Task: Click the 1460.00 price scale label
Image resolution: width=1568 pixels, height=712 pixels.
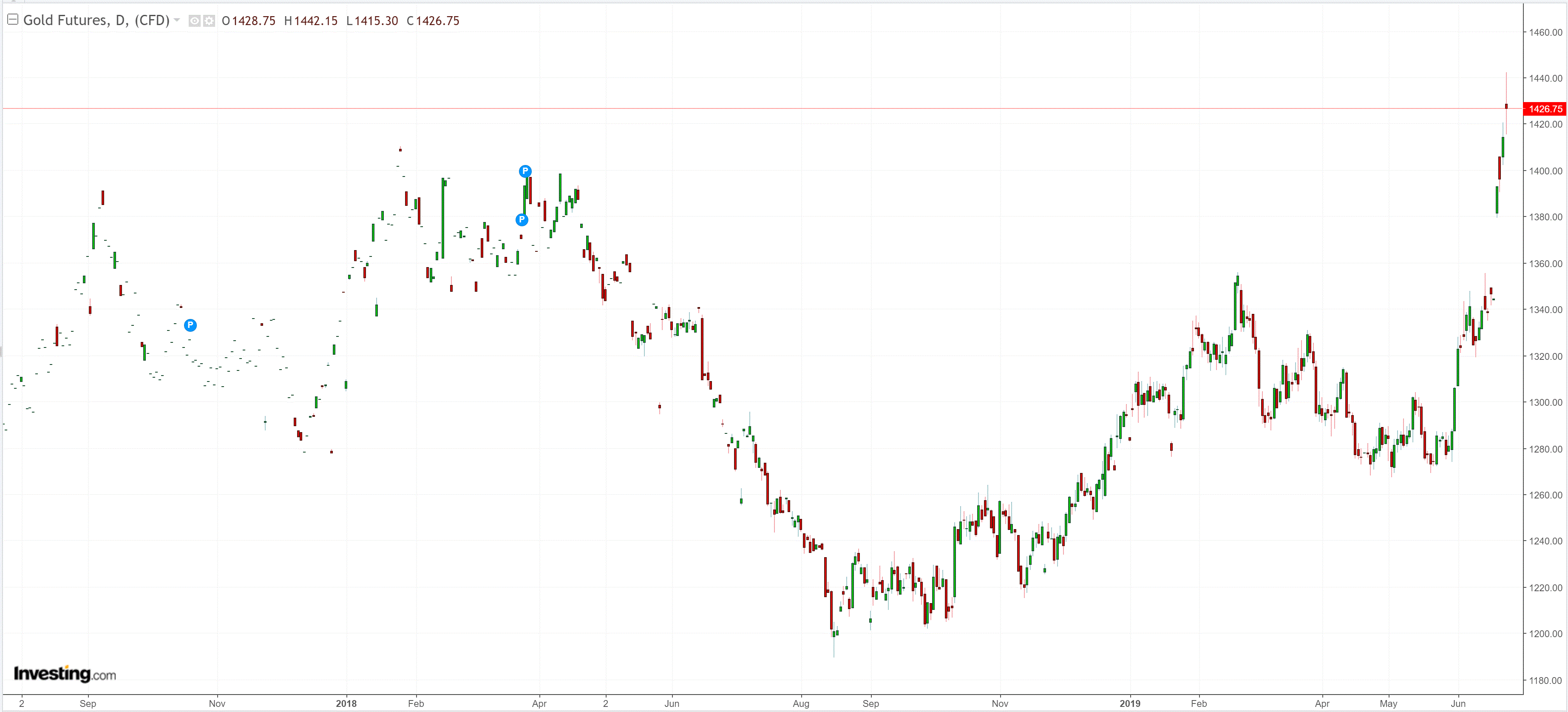Action: pyautogui.click(x=1545, y=32)
